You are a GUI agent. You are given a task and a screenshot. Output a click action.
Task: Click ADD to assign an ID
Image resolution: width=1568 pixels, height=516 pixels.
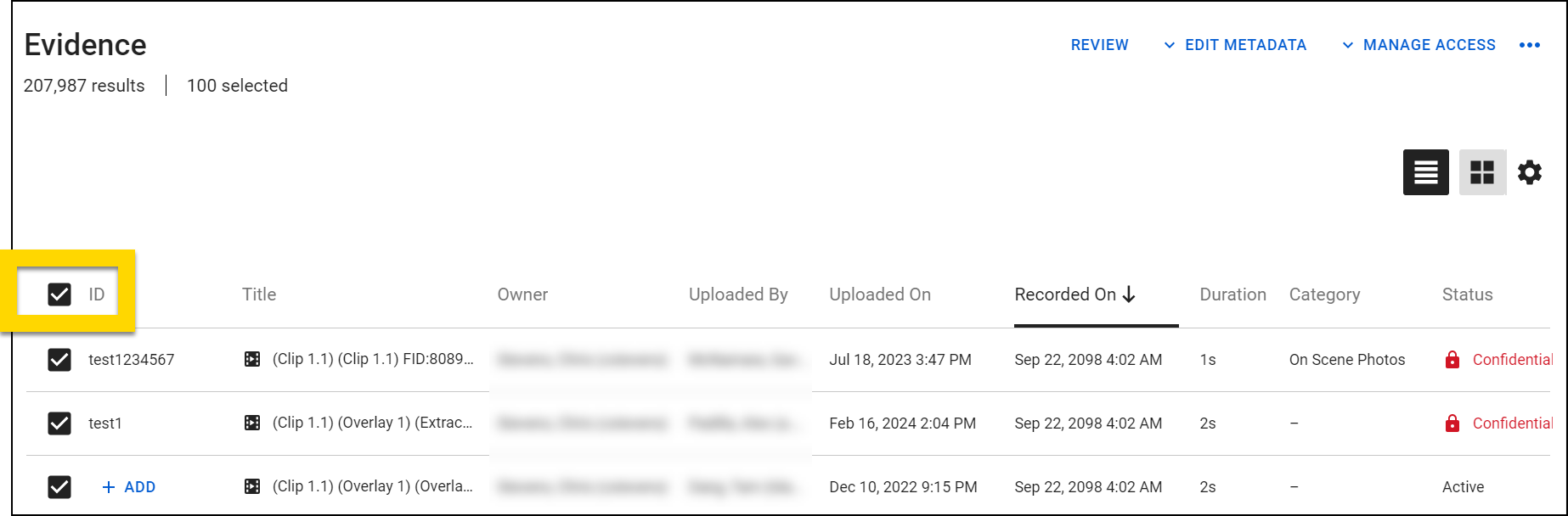[x=128, y=486]
